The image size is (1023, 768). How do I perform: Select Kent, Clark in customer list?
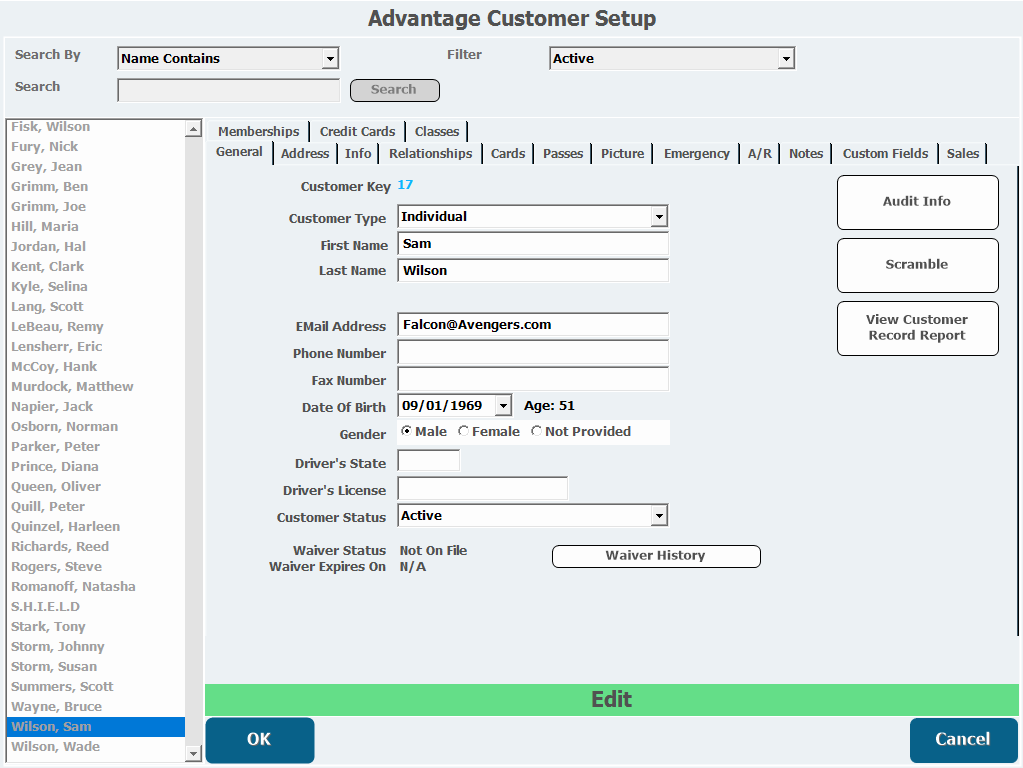95,267
